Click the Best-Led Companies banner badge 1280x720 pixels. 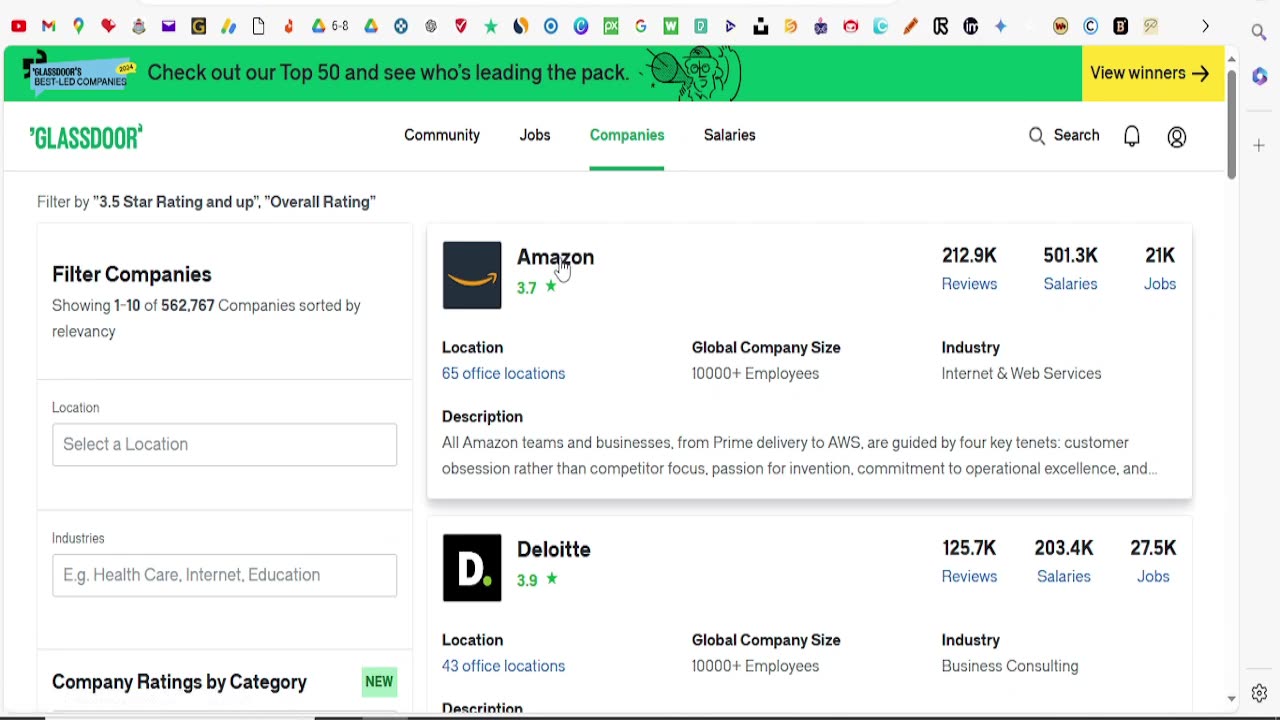78,73
